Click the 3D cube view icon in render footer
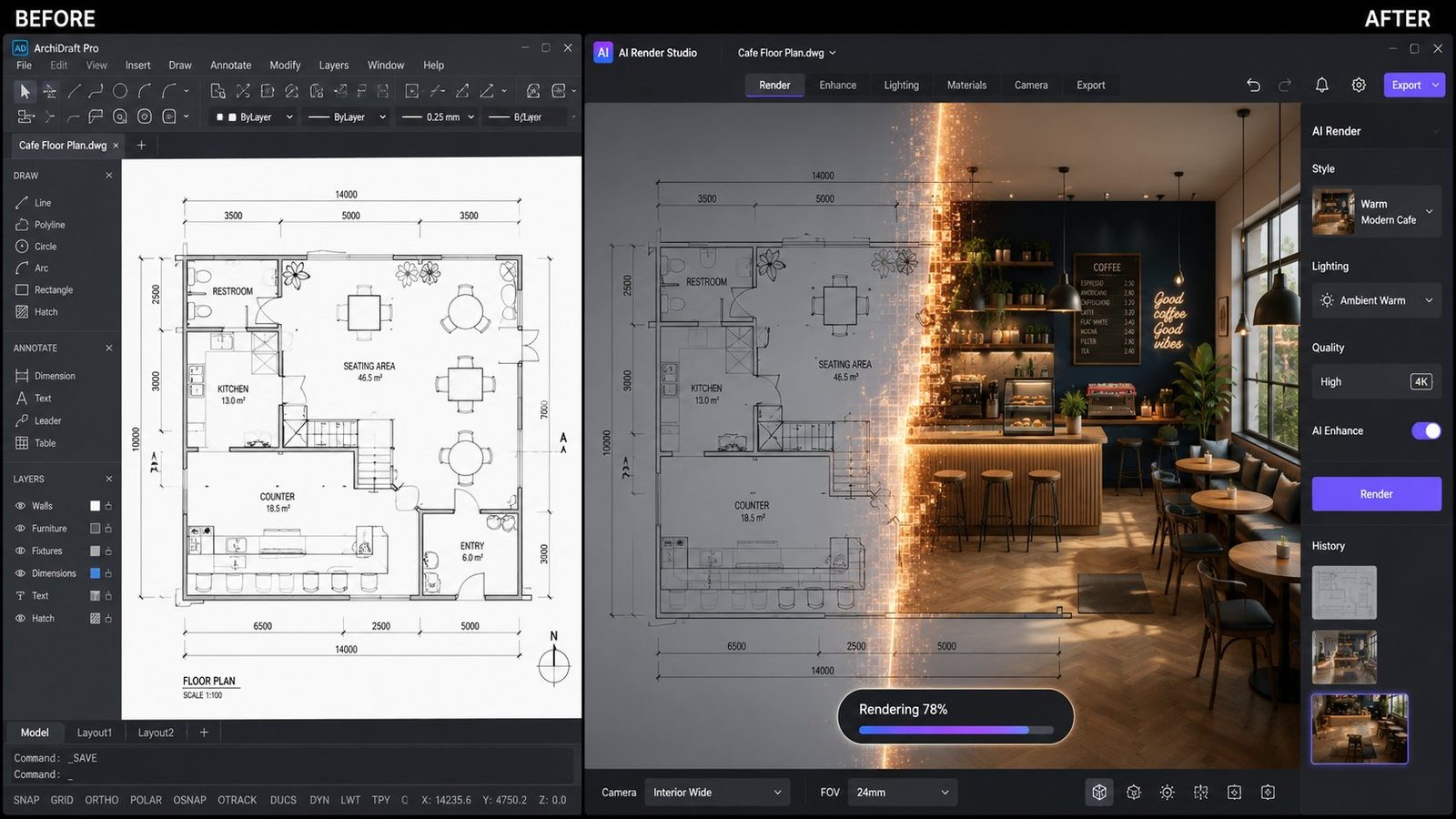Image resolution: width=1456 pixels, height=819 pixels. [x=1099, y=793]
